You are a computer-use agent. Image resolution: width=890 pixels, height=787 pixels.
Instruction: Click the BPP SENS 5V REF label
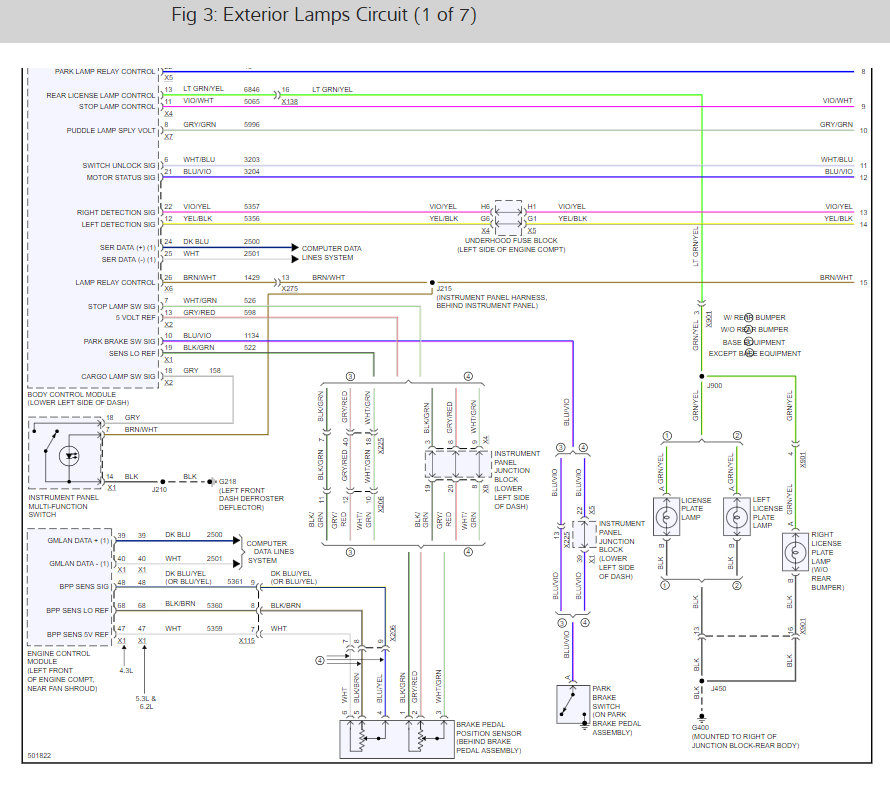click(x=78, y=634)
